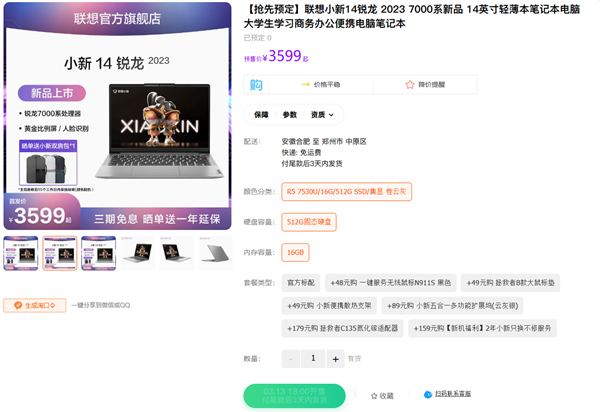The height and width of the screenshot is (412, 600).
Task: Click the 扫码联系客服 blue icon
Action: pos(428,394)
